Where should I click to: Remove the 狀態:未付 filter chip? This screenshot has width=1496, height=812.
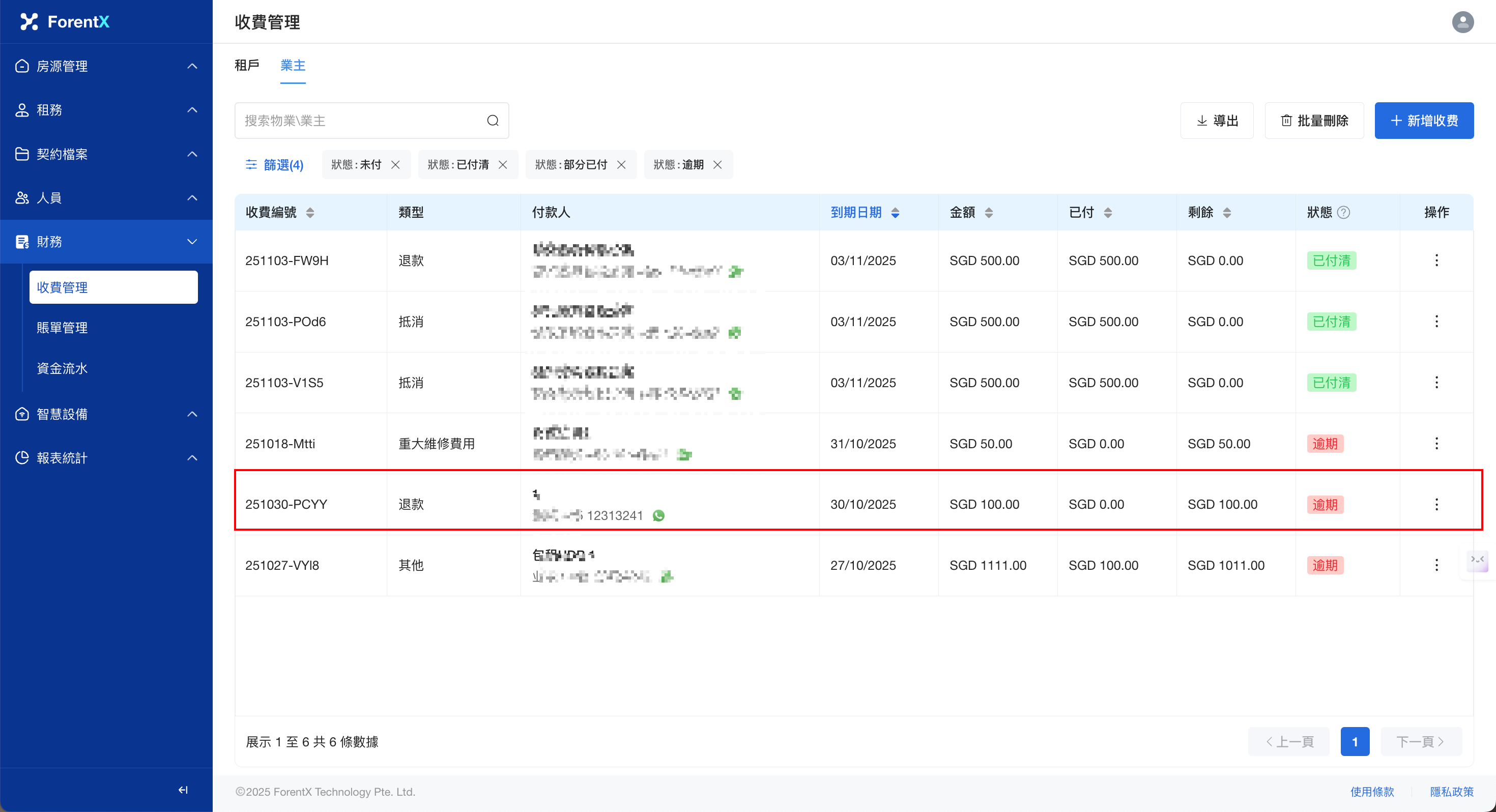(x=395, y=165)
